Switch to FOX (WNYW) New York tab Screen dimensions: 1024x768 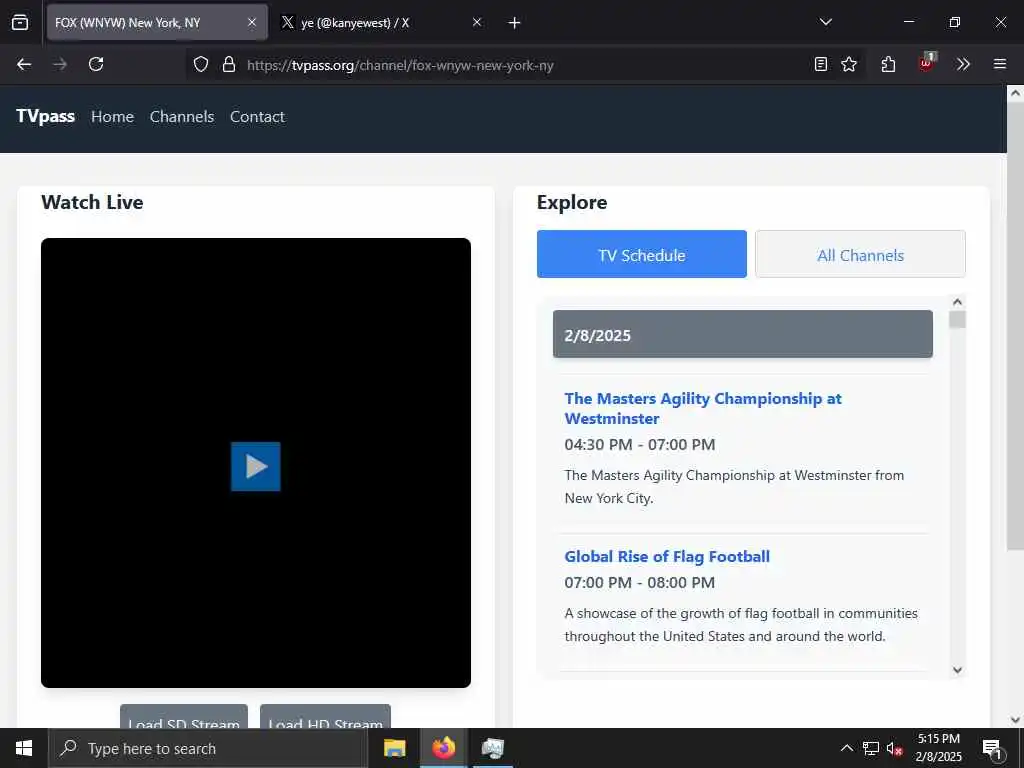pos(157,22)
